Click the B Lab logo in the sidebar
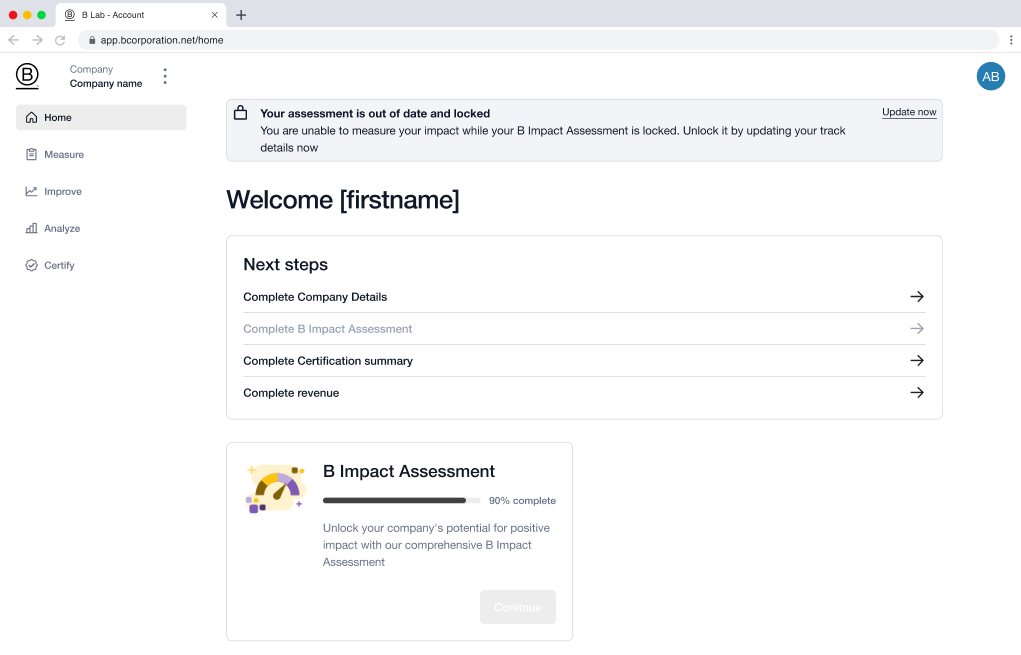 (27, 76)
